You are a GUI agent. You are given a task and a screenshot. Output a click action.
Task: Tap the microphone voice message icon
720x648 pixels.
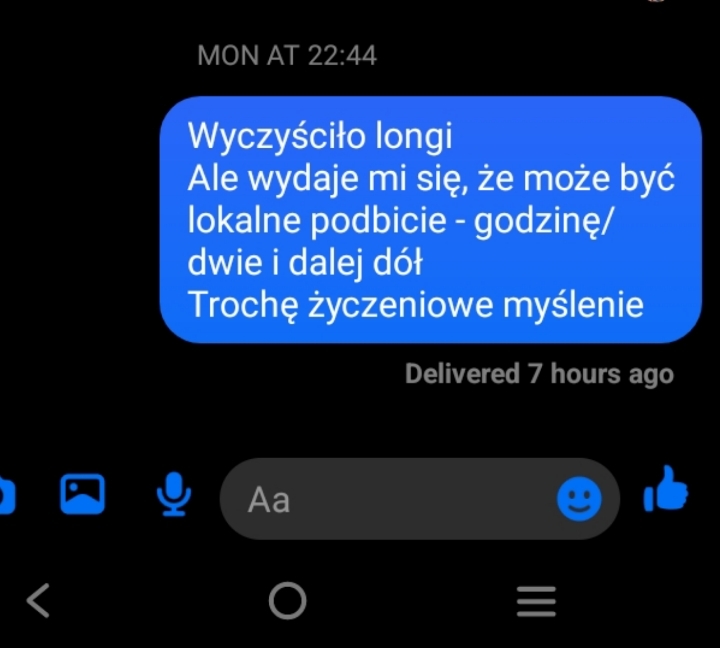coord(174,495)
